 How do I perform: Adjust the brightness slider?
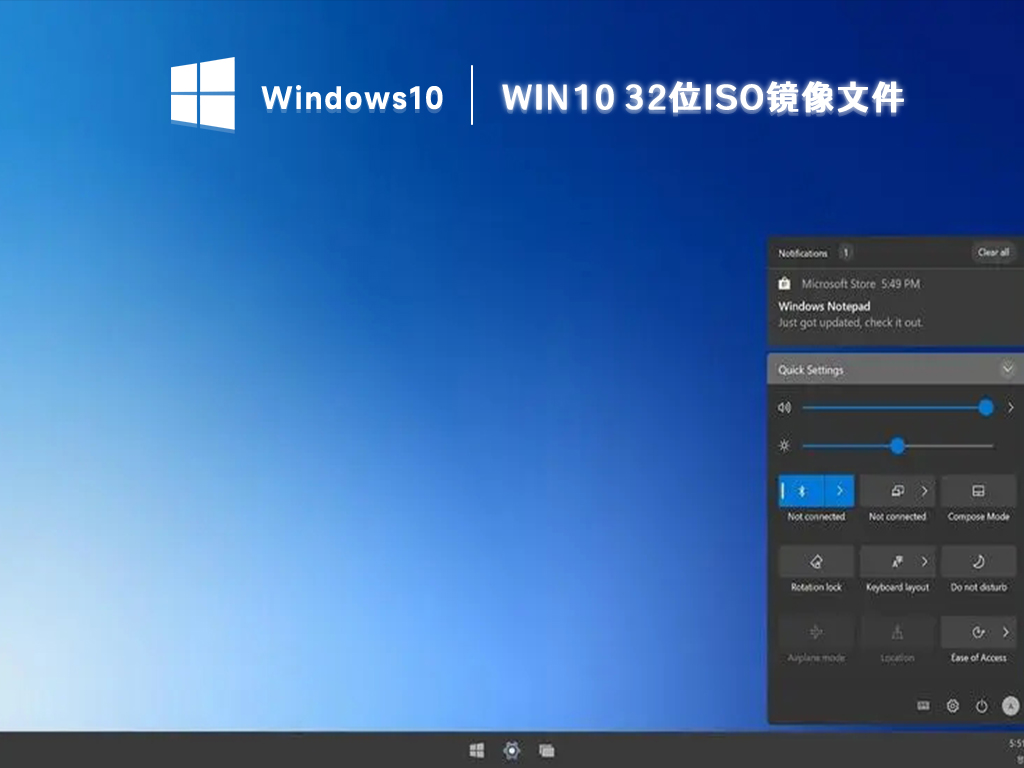[897, 446]
